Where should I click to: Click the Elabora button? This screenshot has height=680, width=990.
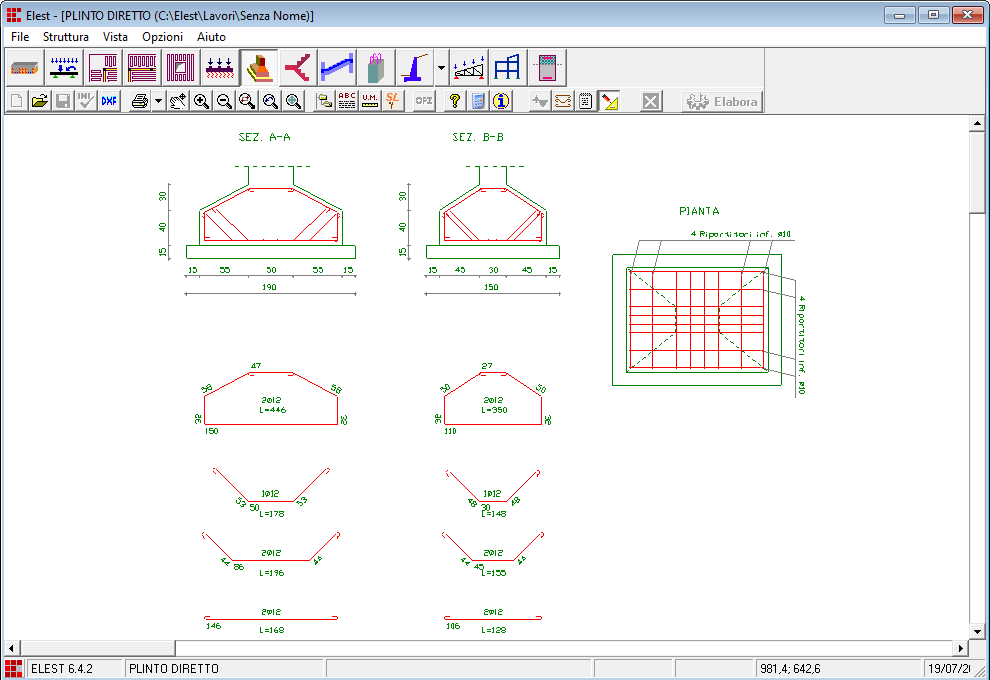[x=722, y=101]
